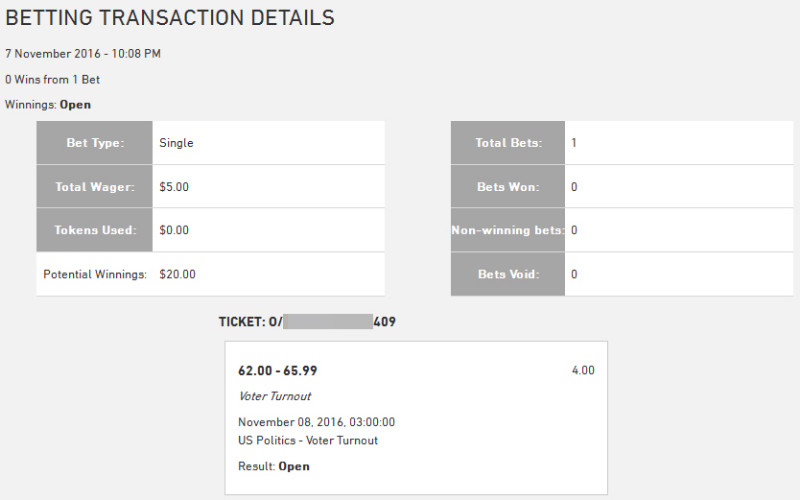Screen dimensions: 800x500
Task: Open the US Politics - Voter Turnout event
Action: [x=308, y=440]
